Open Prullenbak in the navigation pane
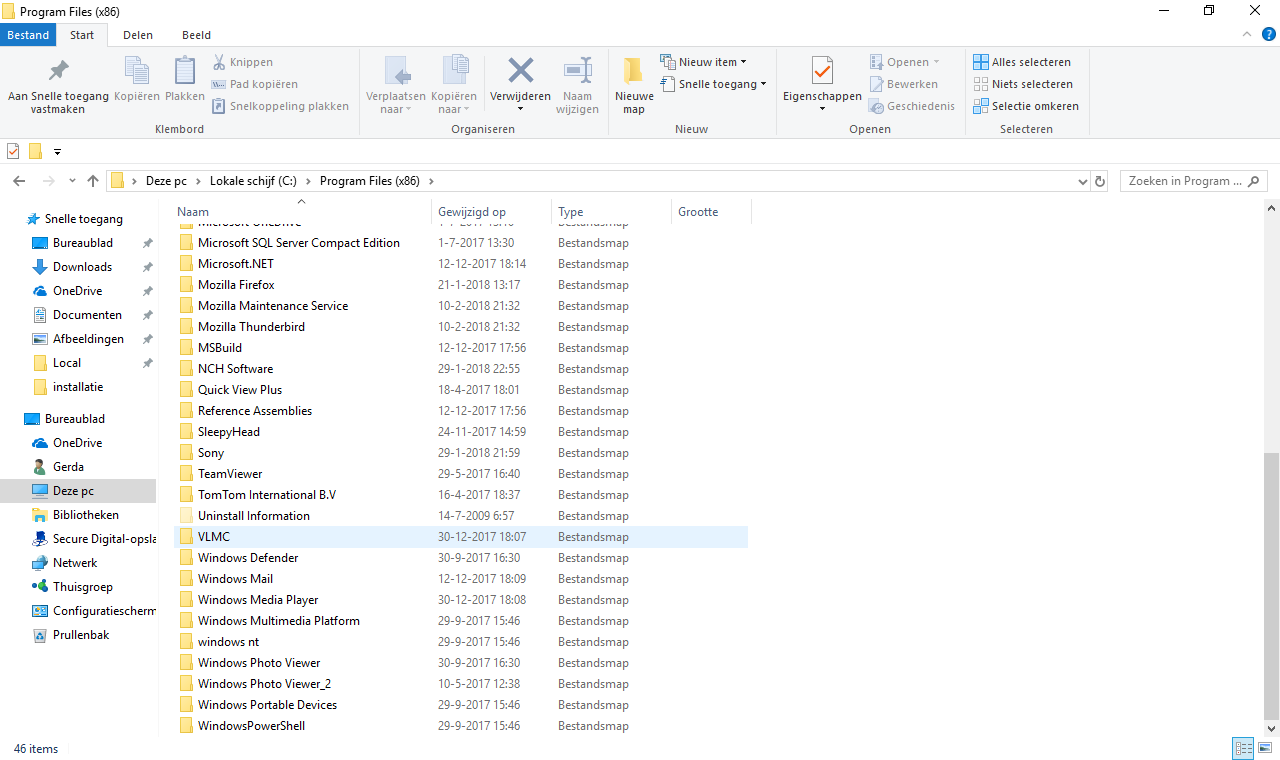The image size is (1280, 760). [81, 635]
